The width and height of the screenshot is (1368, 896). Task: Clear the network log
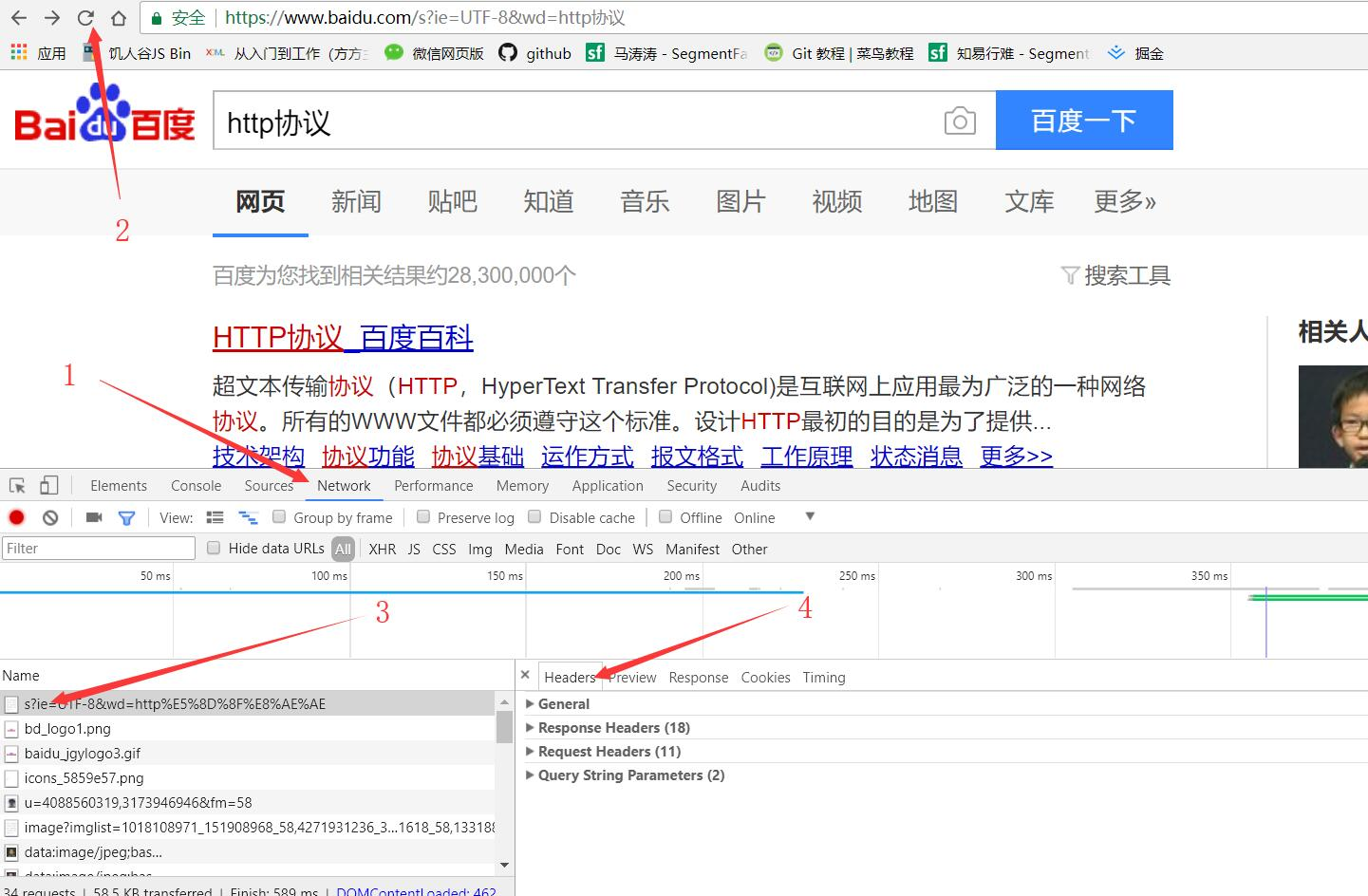pos(50,517)
